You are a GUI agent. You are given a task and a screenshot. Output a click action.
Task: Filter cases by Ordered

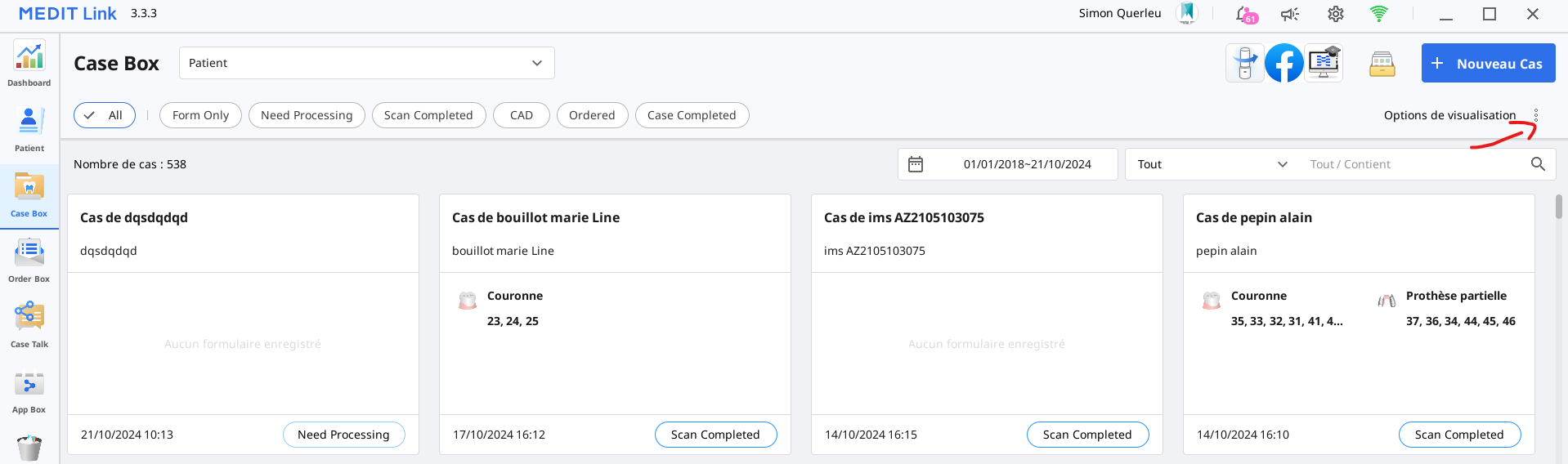pos(592,115)
